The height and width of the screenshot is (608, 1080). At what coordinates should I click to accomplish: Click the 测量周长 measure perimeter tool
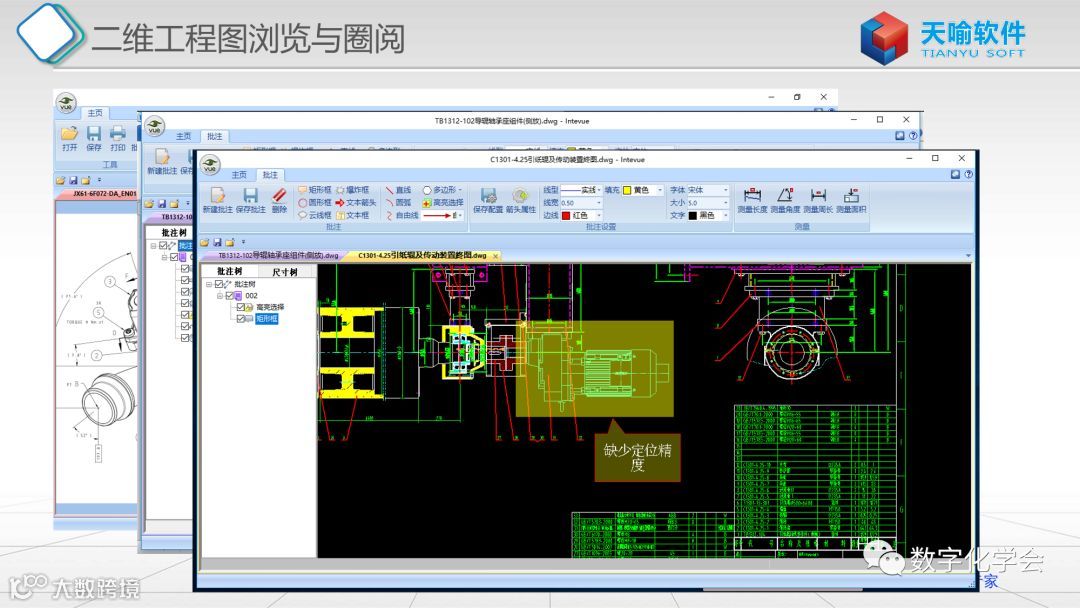point(818,200)
